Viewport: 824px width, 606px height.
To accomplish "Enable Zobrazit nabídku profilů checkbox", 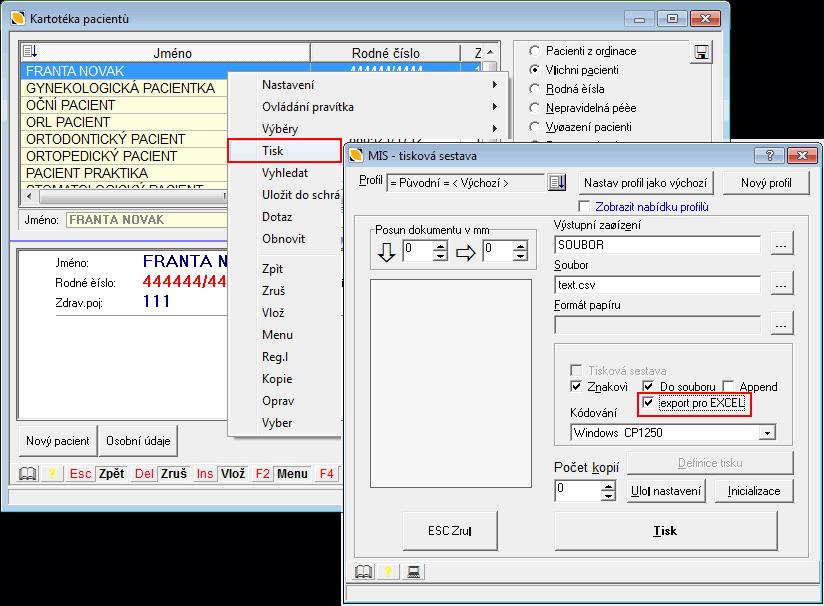I will tap(584, 206).
